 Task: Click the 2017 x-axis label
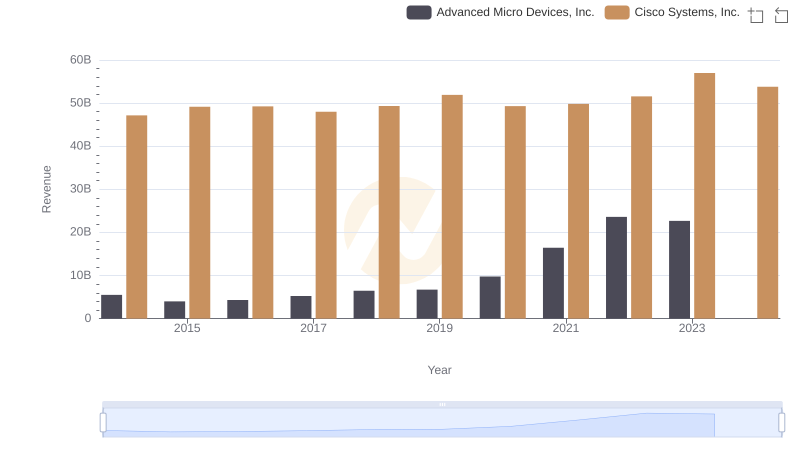coord(313,328)
